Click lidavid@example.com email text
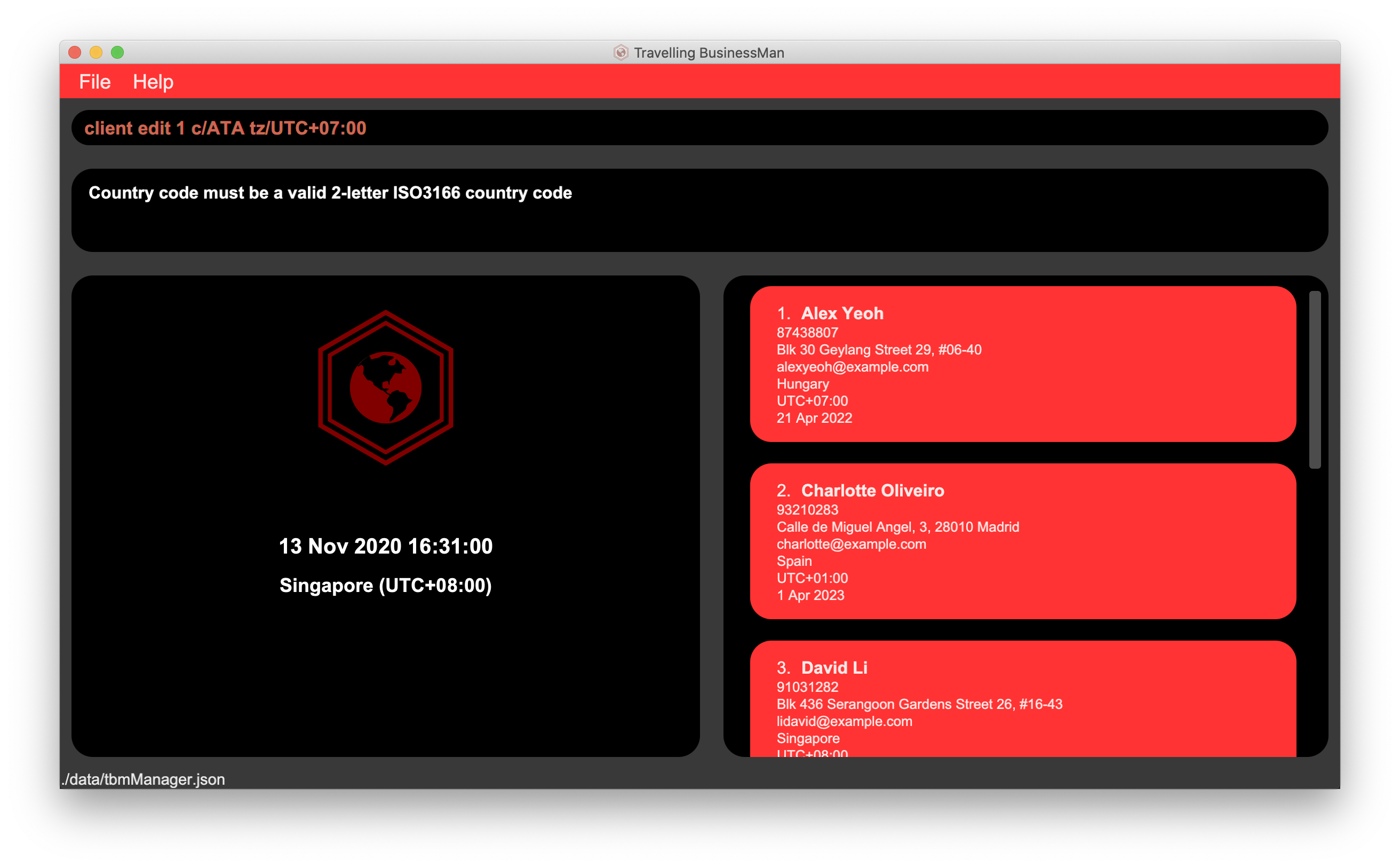The image size is (1400, 868). [844, 721]
